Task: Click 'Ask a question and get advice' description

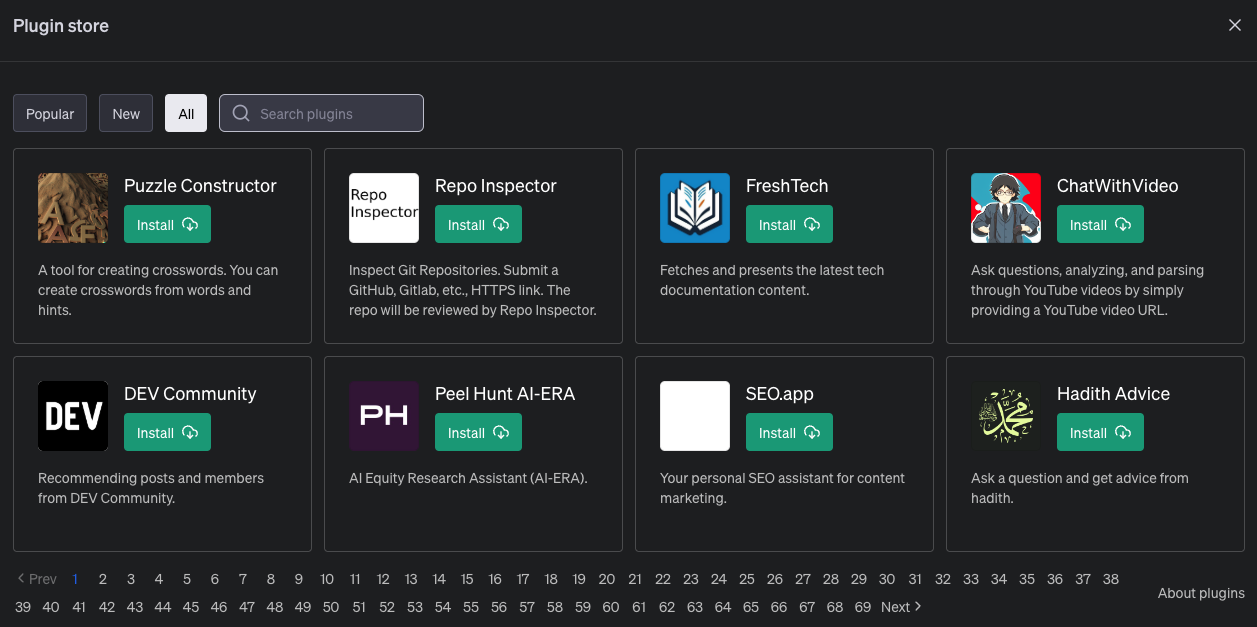Action: tap(1080, 488)
